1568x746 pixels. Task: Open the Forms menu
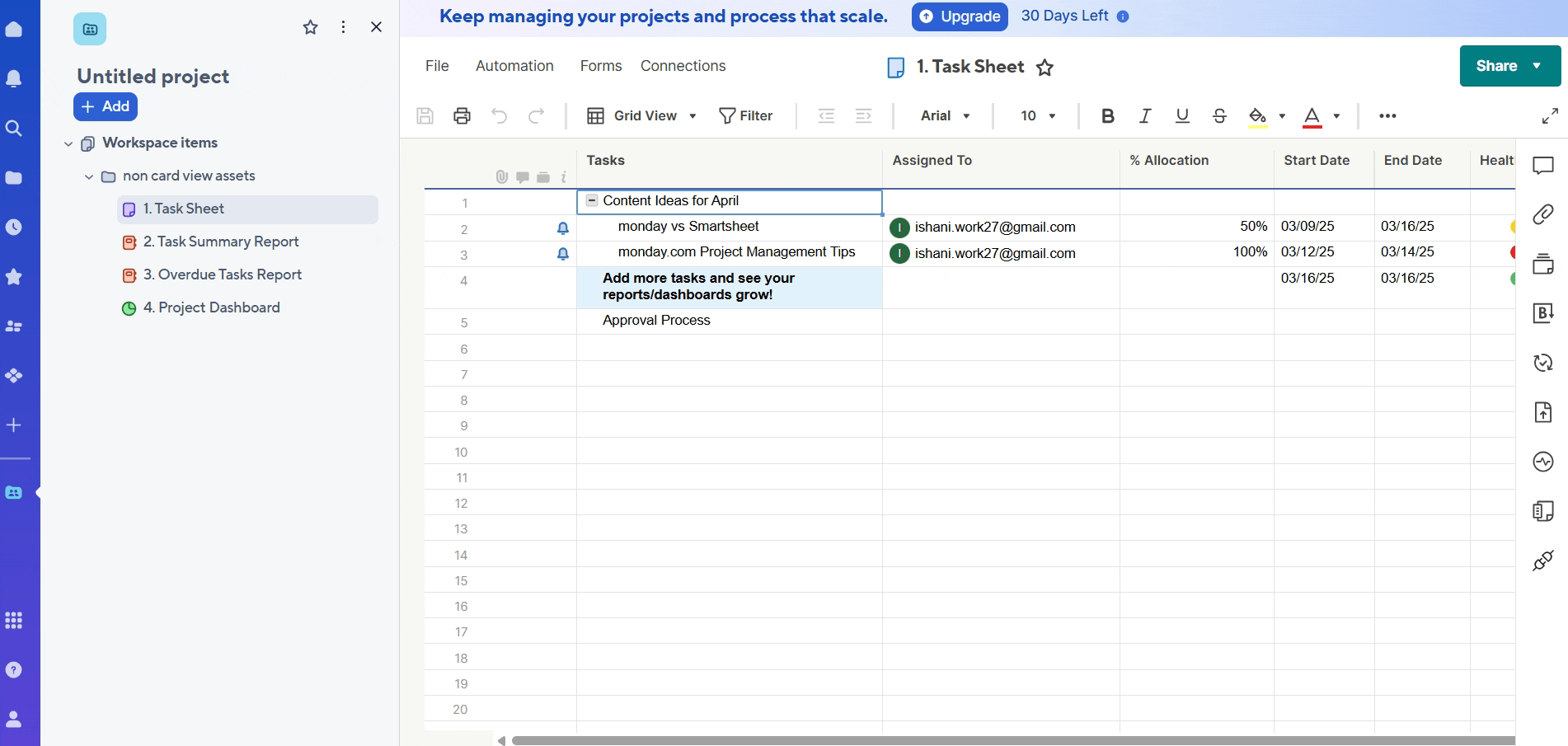click(x=600, y=66)
